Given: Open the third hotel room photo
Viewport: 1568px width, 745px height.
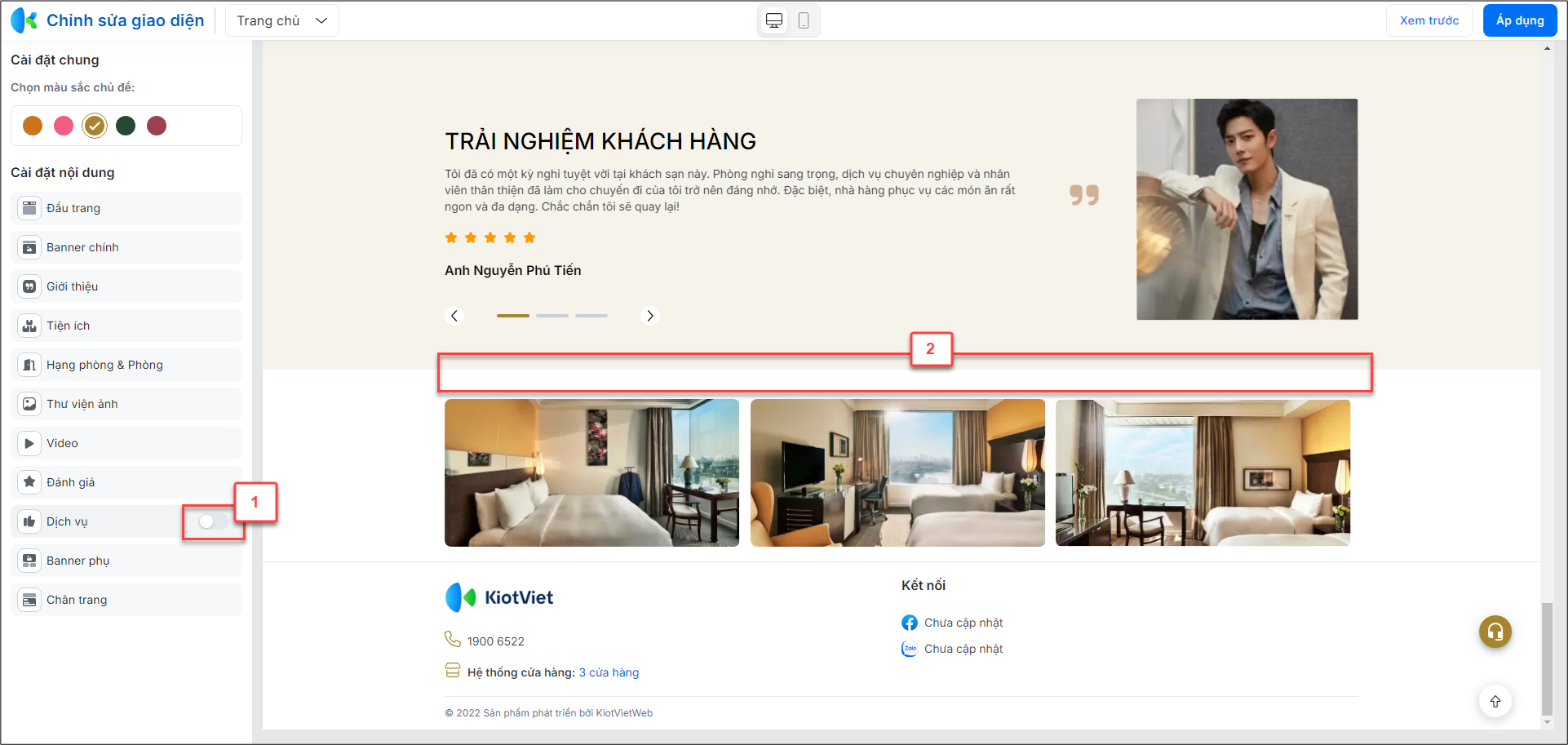Looking at the screenshot, I should [1203, 472].
